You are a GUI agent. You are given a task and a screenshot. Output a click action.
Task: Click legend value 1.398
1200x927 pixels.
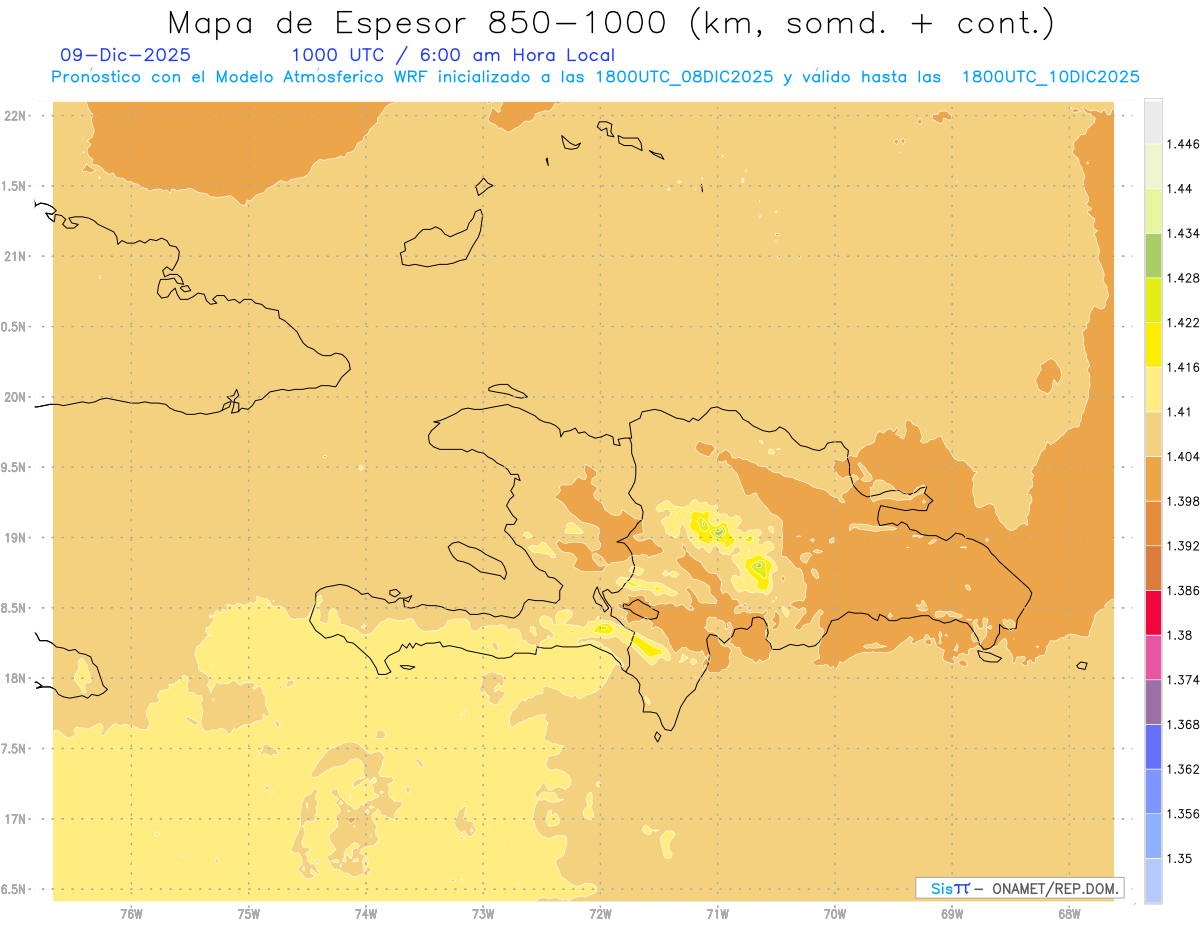tap(1182, 501)
